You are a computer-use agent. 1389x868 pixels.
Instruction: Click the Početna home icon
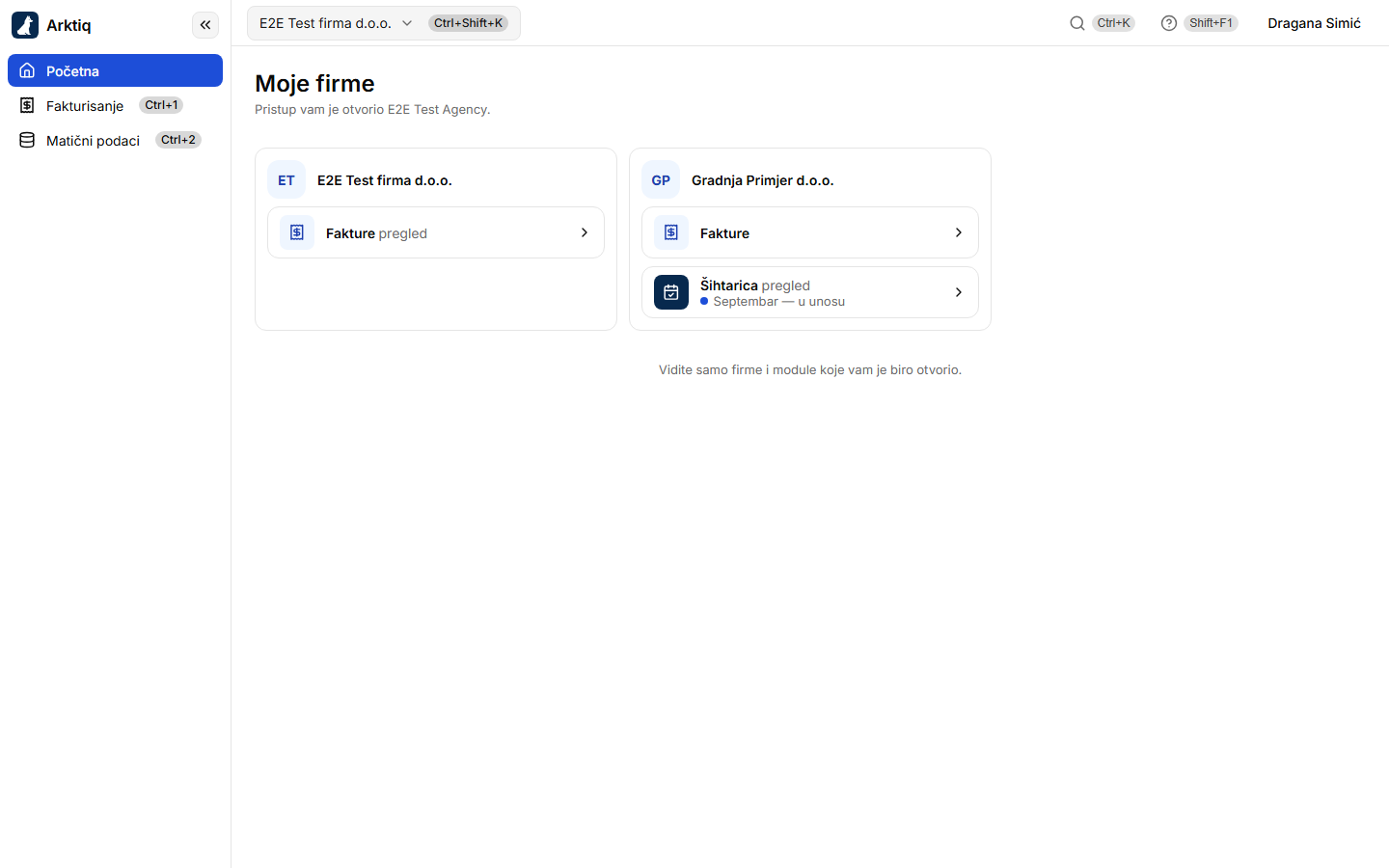27,70
